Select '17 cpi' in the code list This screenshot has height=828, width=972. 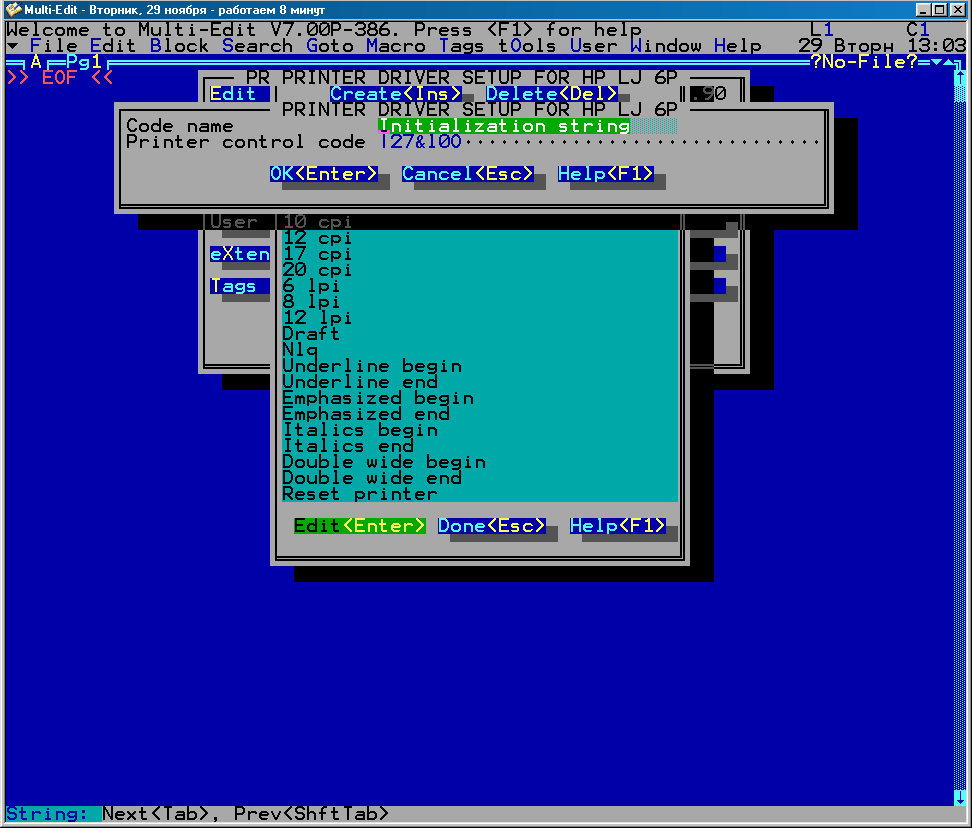[x=480, y=254]
